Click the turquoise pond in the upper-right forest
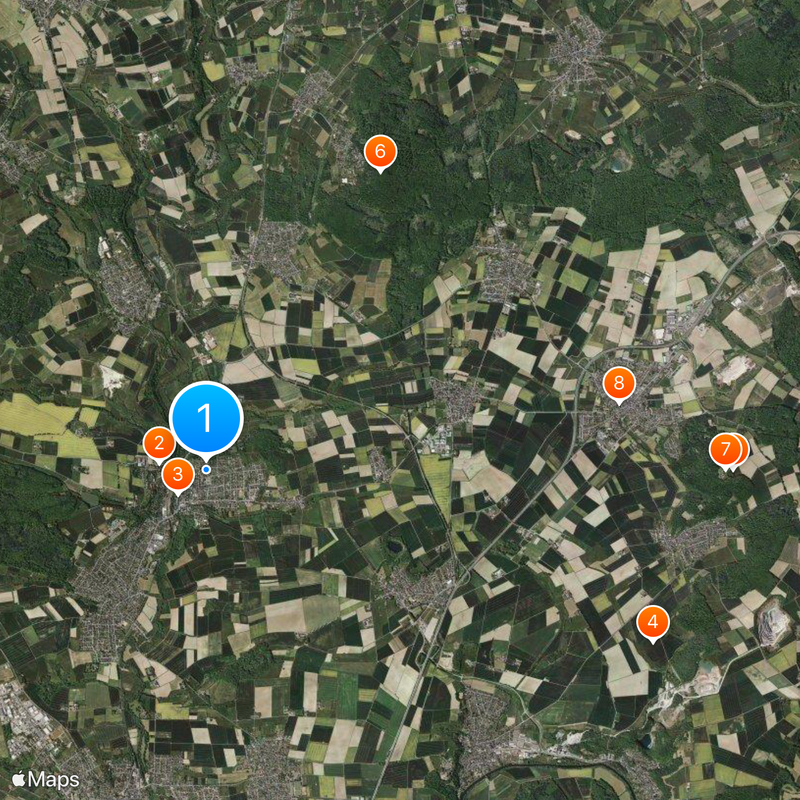Viewport: 800px width, 800px height. pyautogui.click(x=618, y=164)
